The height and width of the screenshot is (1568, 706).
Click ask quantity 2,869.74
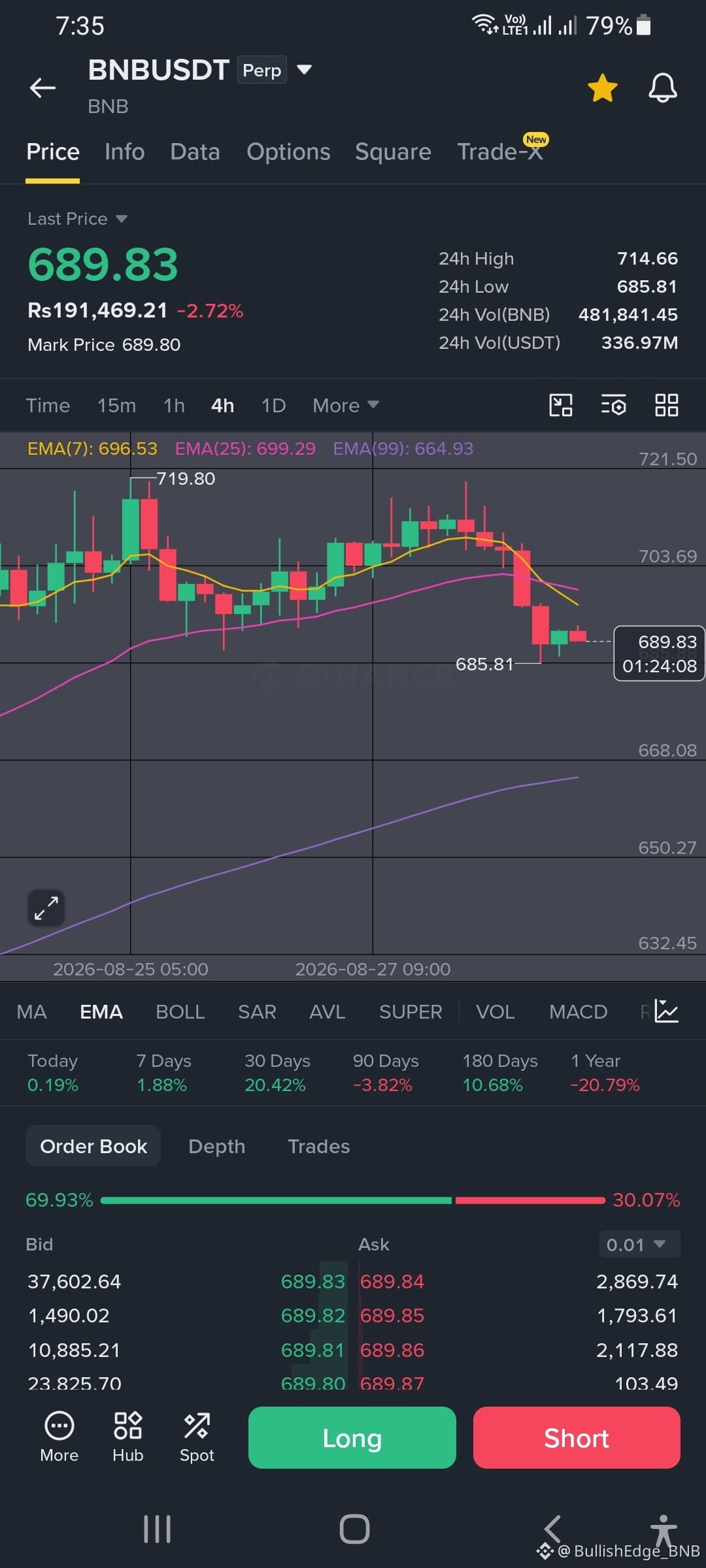[637, 1281]
